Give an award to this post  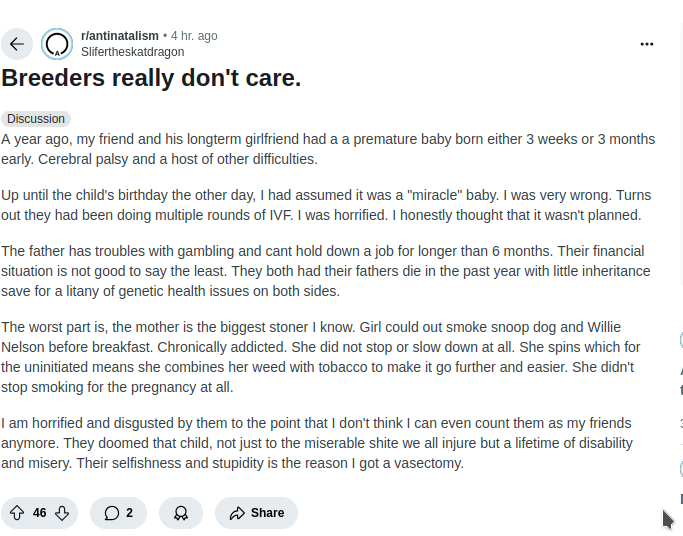pos(181,513)
